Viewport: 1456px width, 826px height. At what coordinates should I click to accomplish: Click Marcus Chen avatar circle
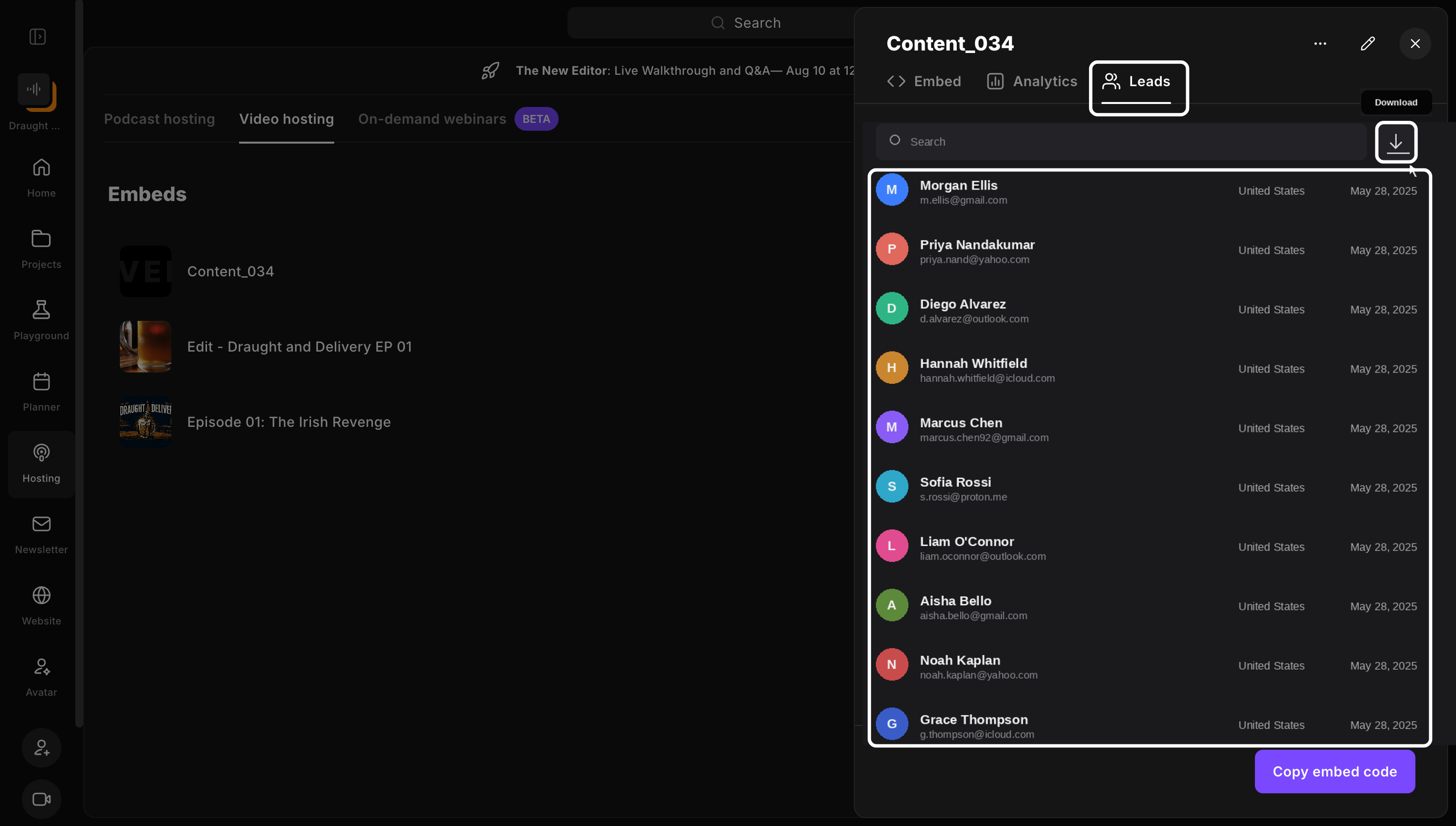click(891, 427)
